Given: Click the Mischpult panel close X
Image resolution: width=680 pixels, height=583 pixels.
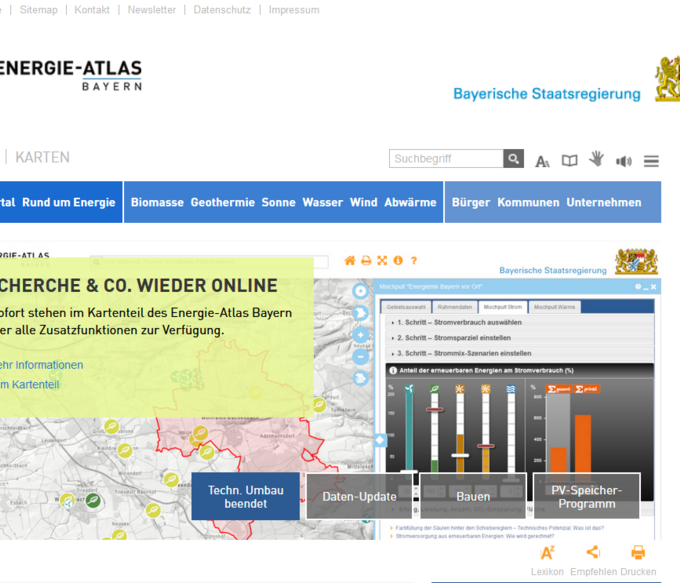Looking at the screenshot, I should click(654, 287).
